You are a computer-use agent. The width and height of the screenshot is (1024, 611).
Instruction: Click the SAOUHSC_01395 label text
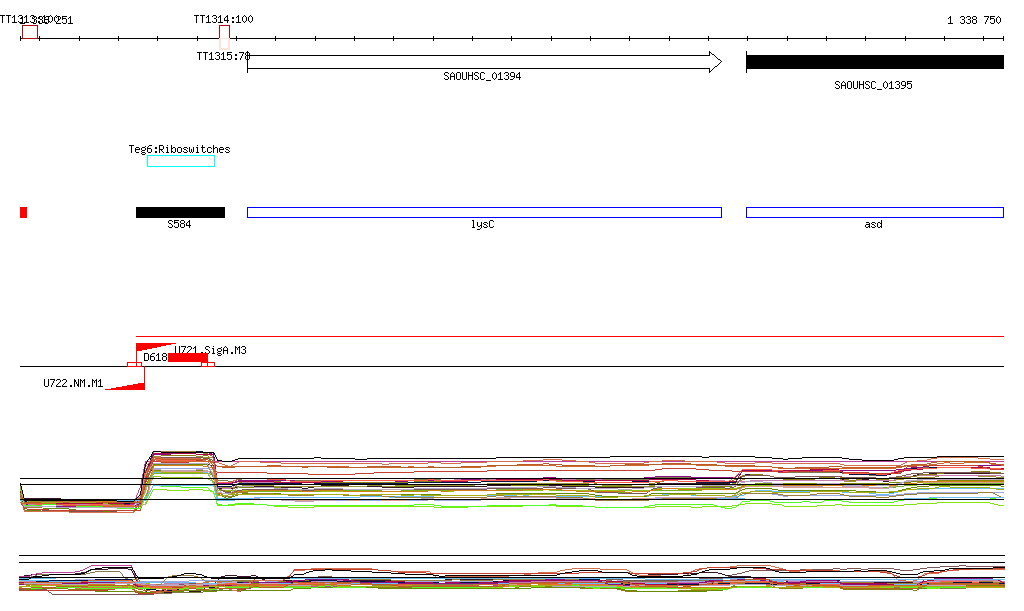click(873, 86)
